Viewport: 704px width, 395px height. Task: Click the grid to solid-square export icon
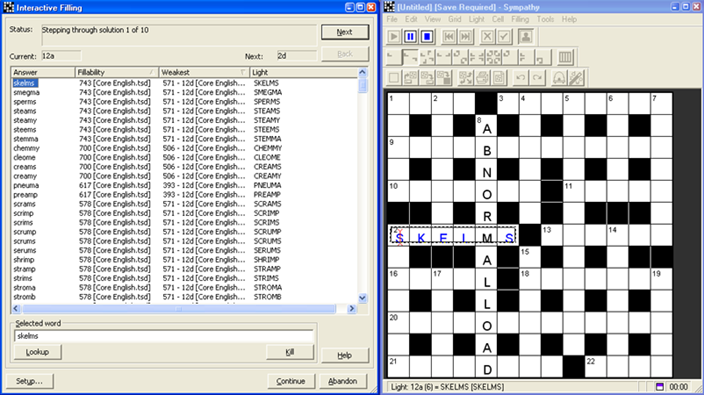(444, 78)
